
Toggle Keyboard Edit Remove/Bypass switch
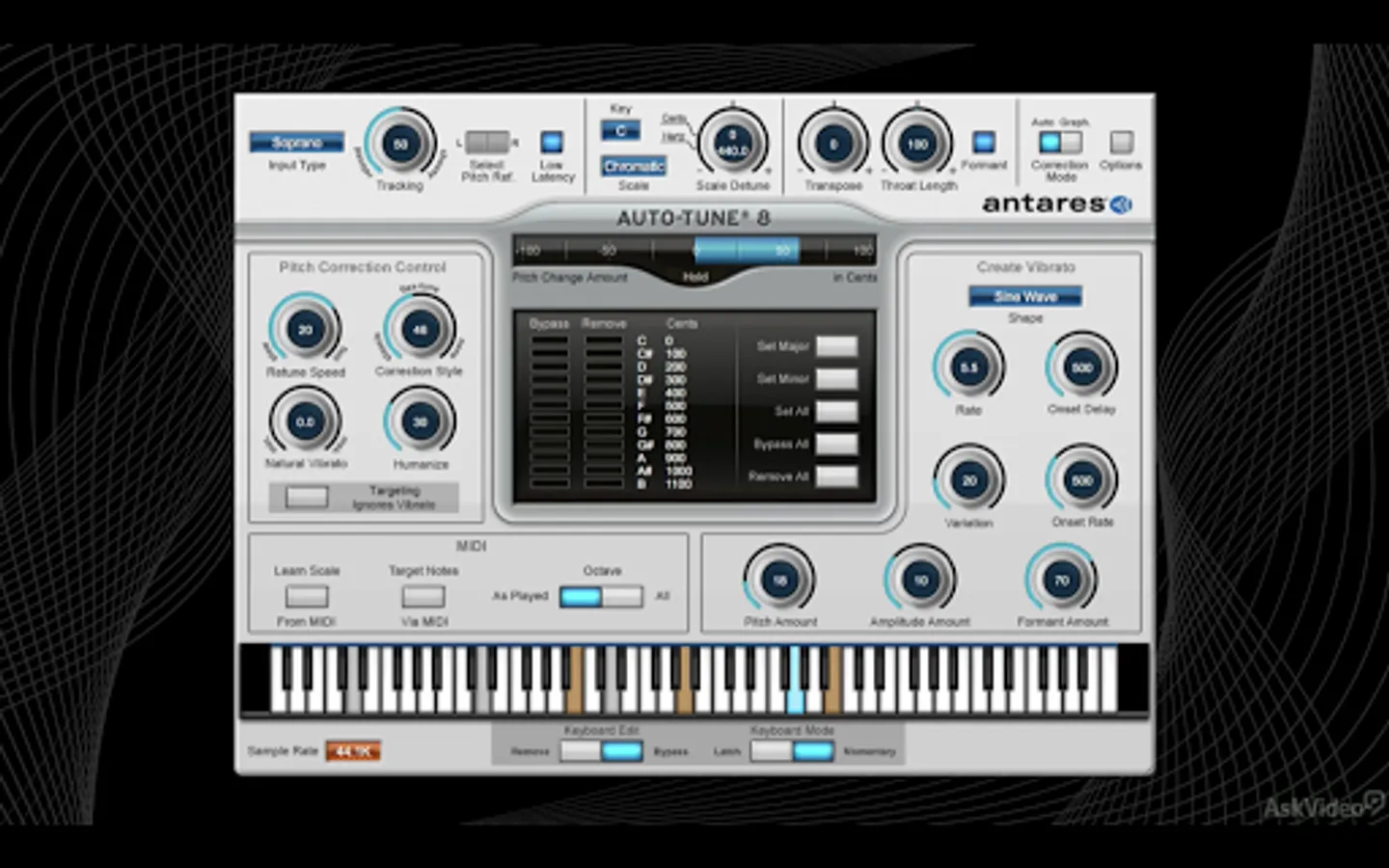coord(601,751)
